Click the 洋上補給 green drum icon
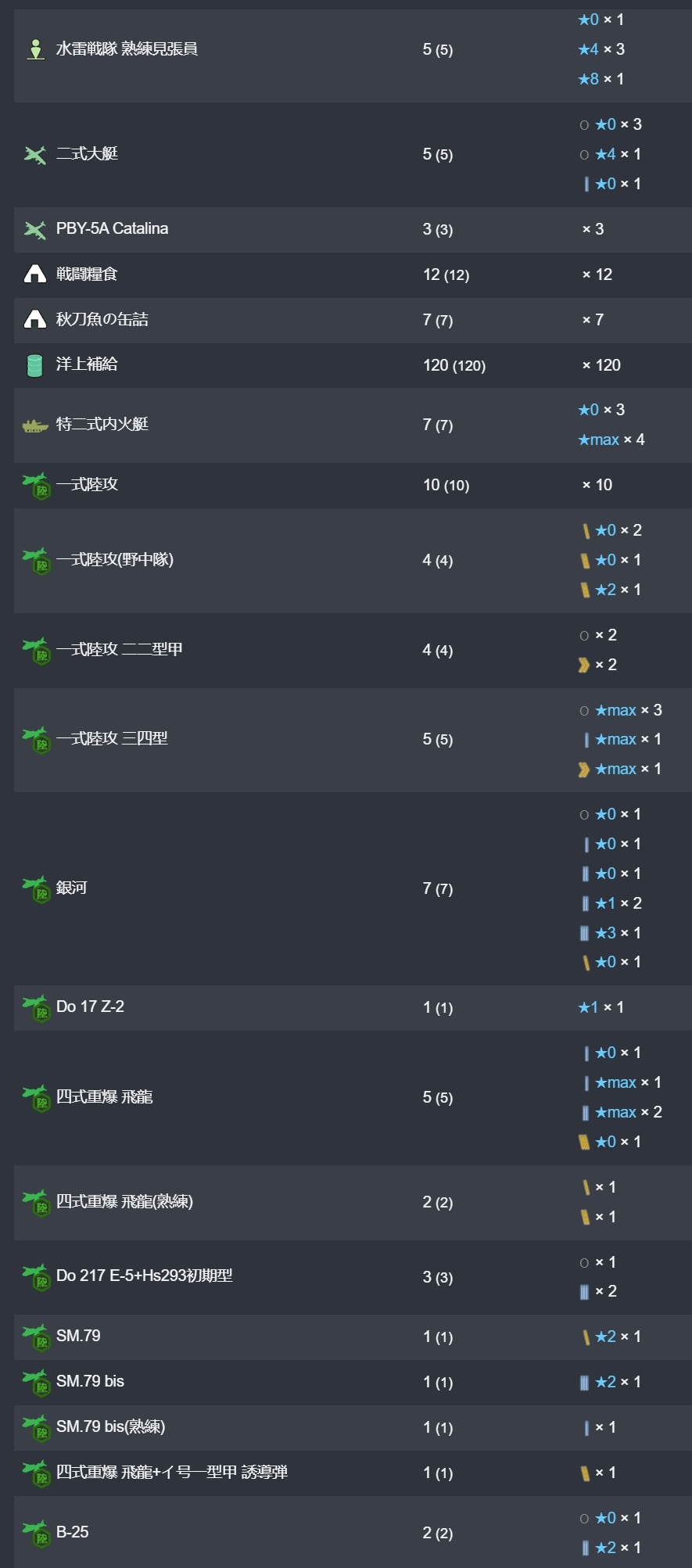Image resolution: width=692 pixels, height=1568 pixels. pyautogui.click(x=34, y=365)
